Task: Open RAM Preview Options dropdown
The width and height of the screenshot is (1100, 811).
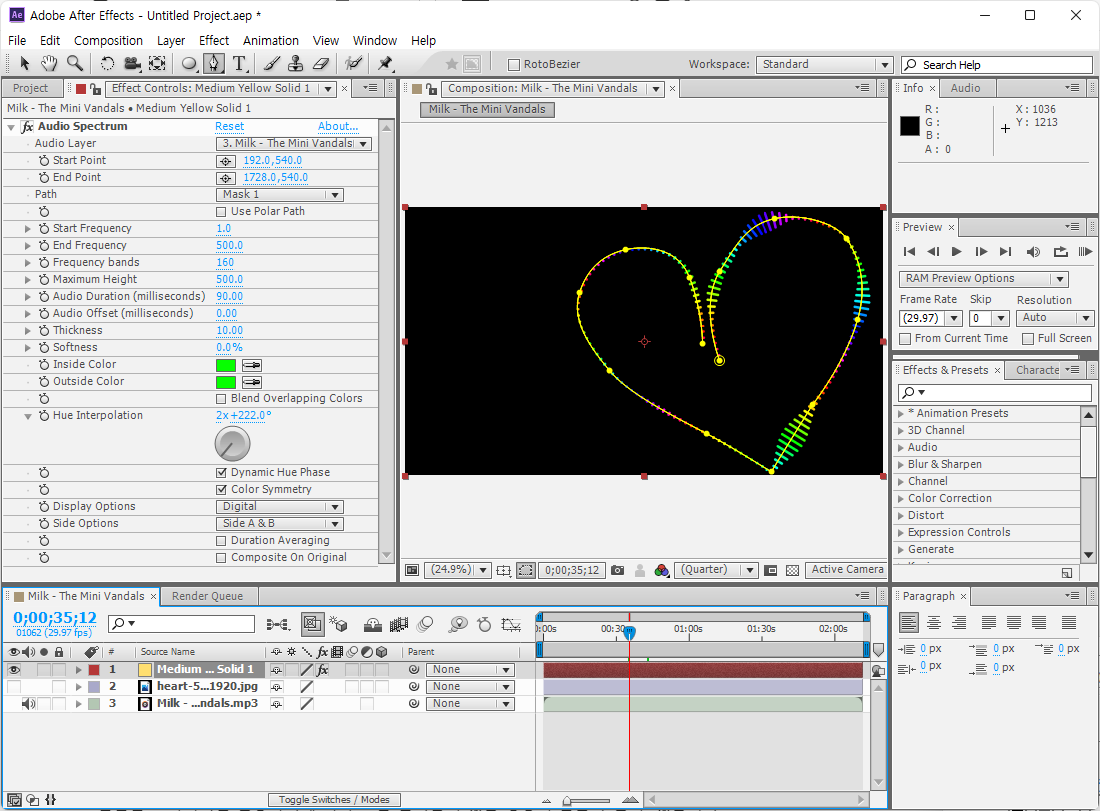Action: 983,279
